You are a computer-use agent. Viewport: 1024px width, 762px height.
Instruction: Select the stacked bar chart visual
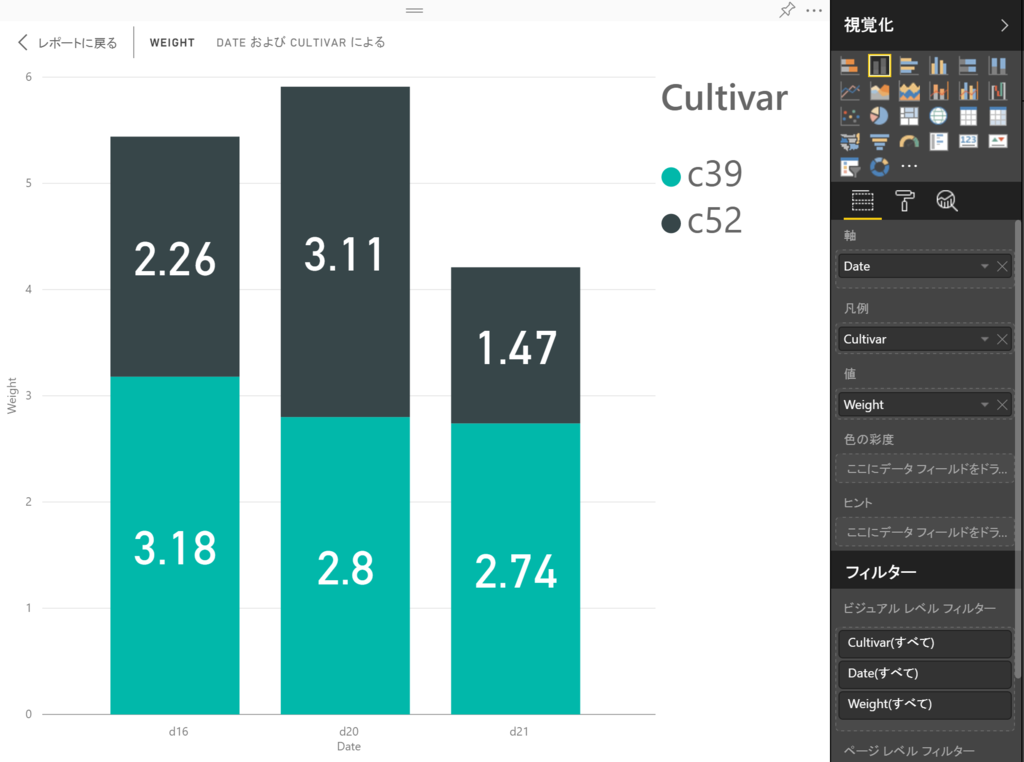point(850,65)
